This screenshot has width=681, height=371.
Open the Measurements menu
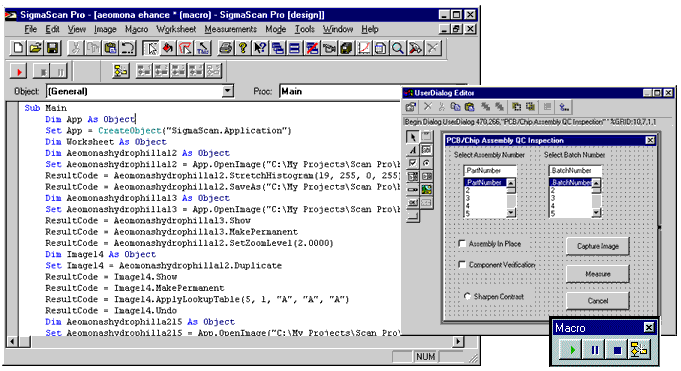point(231,29)
